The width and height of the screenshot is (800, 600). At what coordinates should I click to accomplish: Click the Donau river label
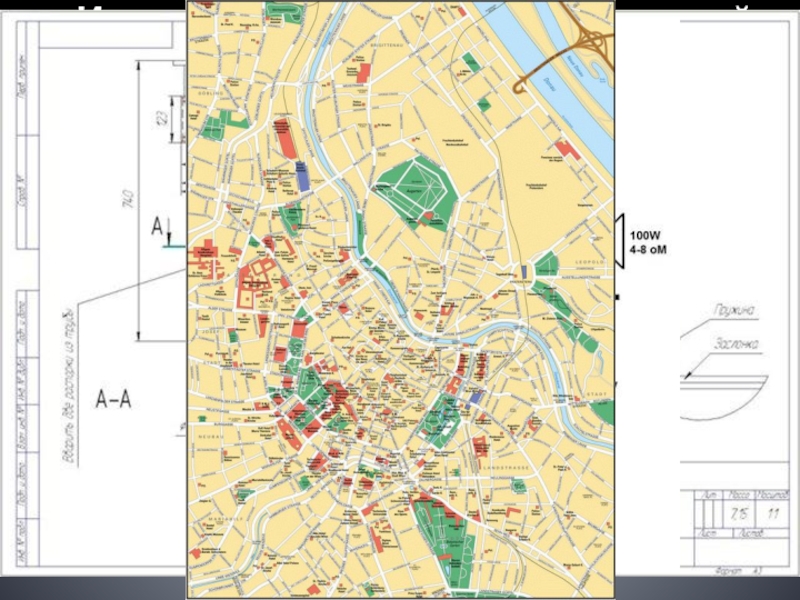coord(550,85)
